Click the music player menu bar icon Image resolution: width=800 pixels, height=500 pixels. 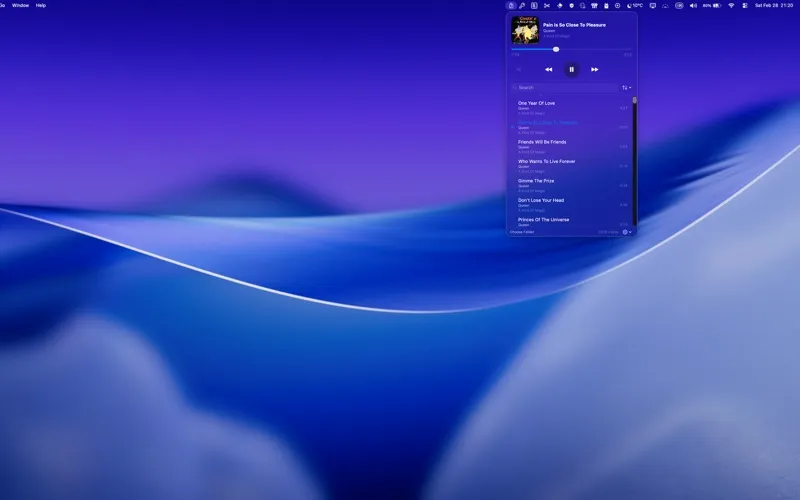511,5
